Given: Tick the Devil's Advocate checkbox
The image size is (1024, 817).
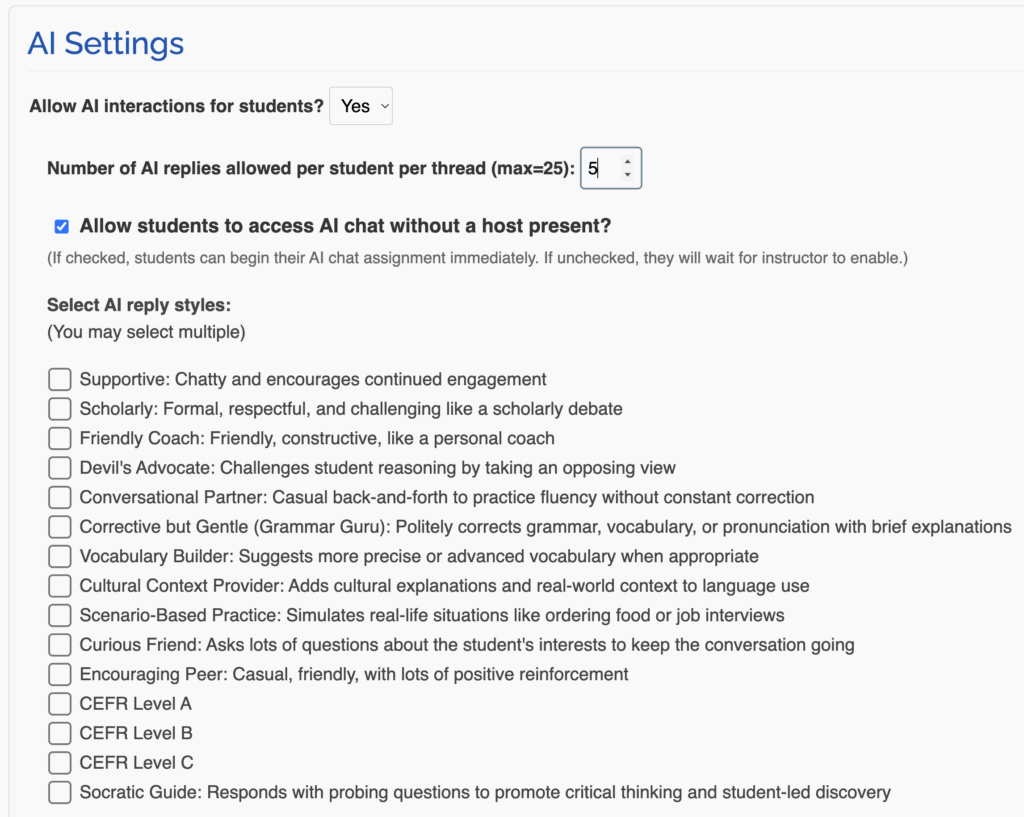Looking at the screenshot, I should (60, 468).
